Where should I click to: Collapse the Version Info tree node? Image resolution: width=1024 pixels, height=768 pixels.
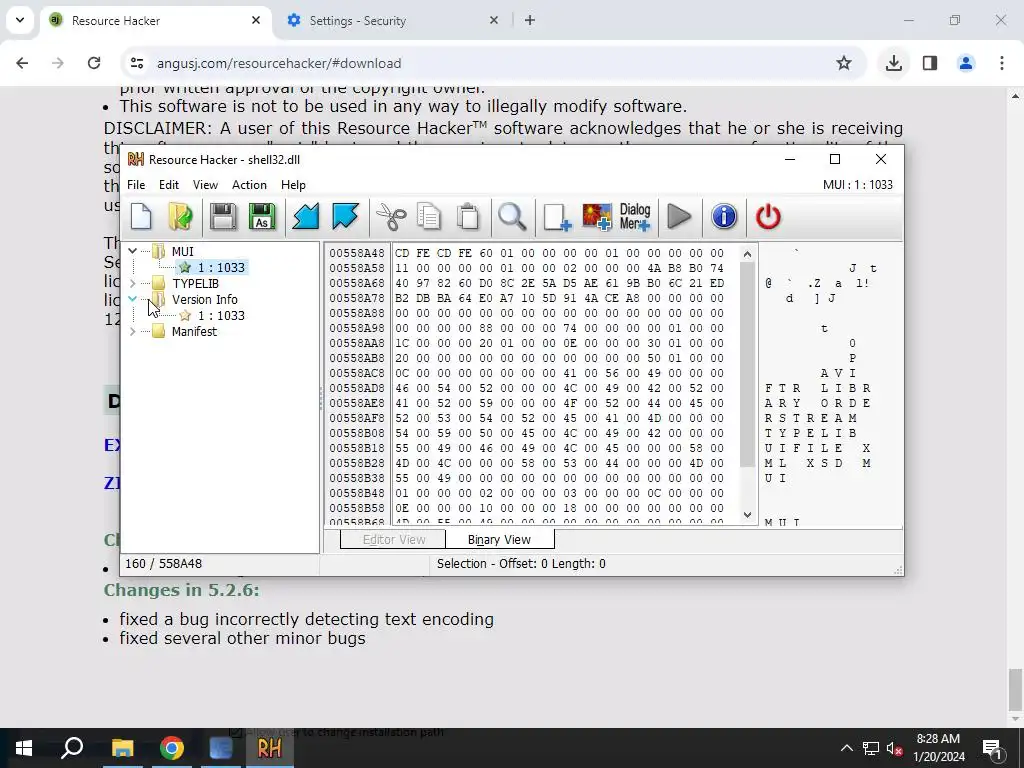133,299
